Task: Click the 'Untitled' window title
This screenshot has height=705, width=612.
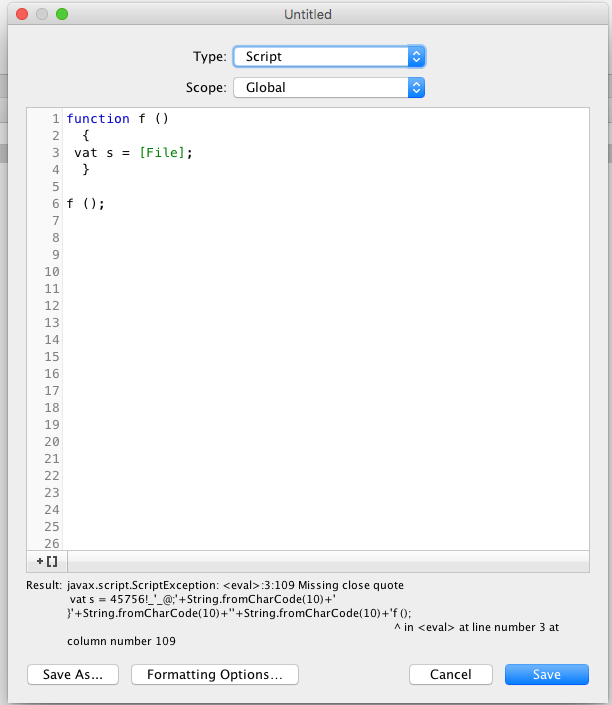Action: point(308,14)
